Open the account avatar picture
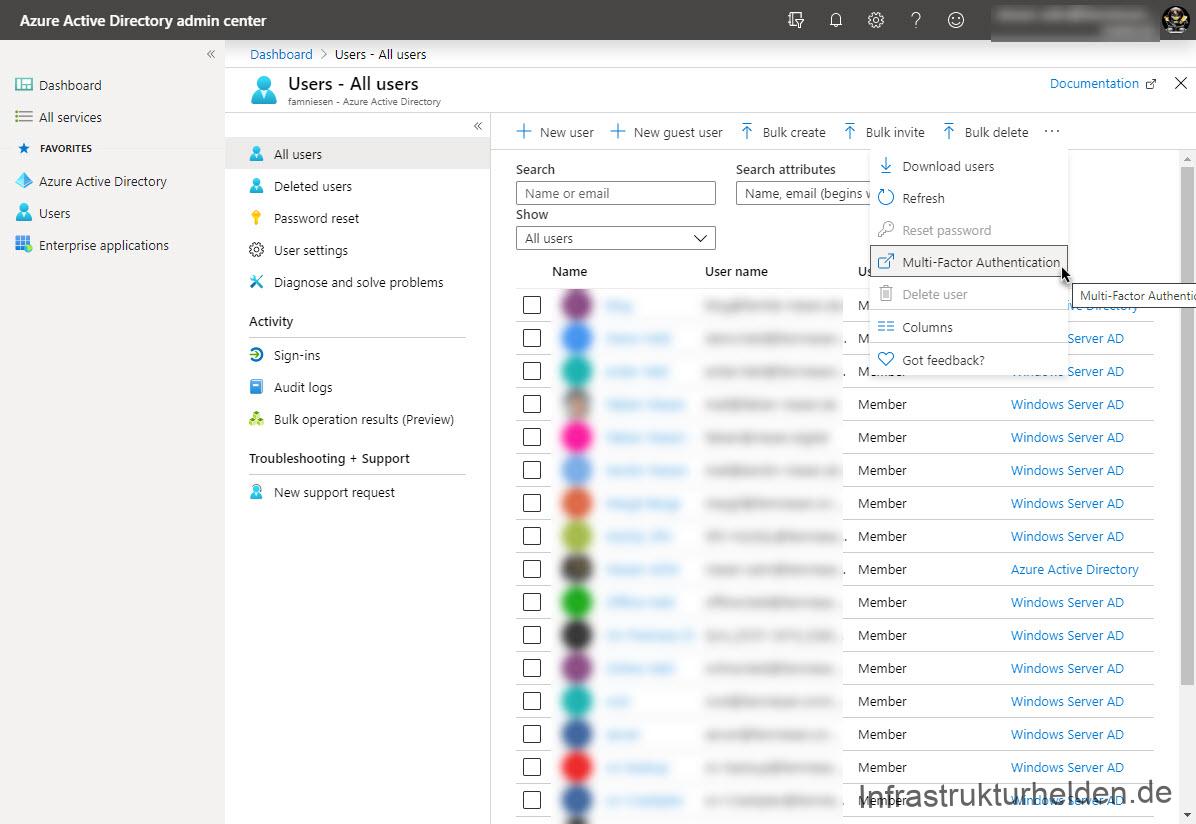The height and width of the screenshot is (824, 1196). 1175,20
